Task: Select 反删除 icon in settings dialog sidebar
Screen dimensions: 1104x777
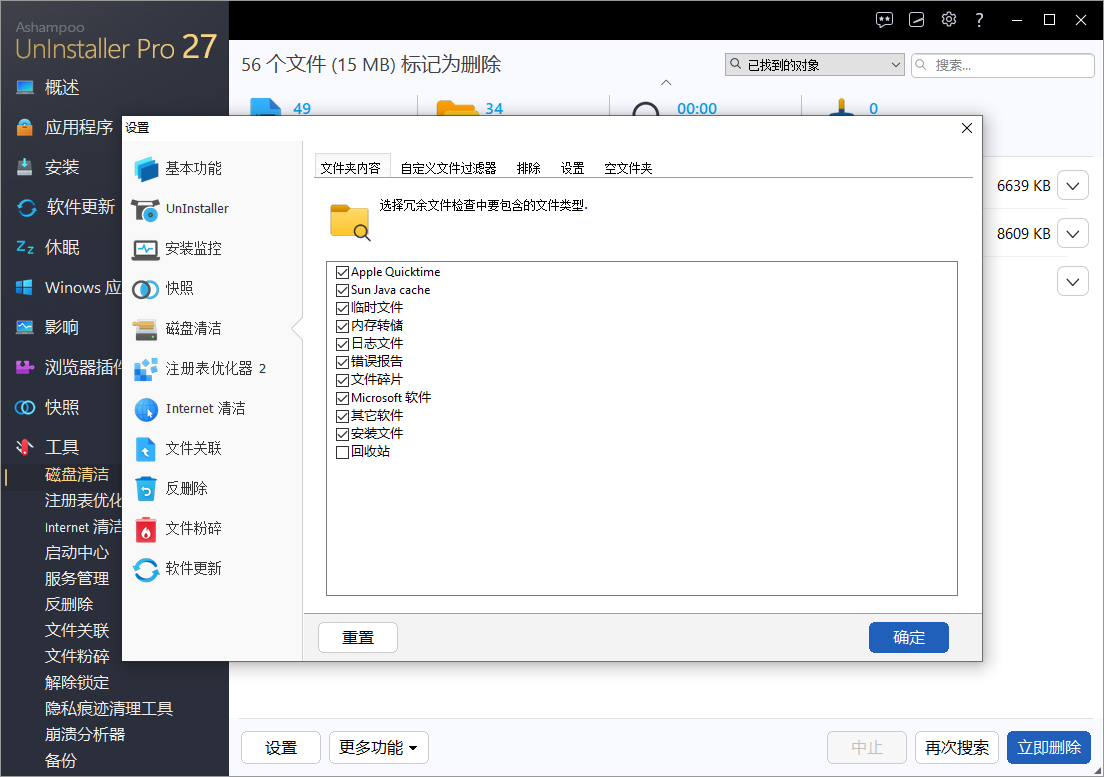Action: coord(145,489)
